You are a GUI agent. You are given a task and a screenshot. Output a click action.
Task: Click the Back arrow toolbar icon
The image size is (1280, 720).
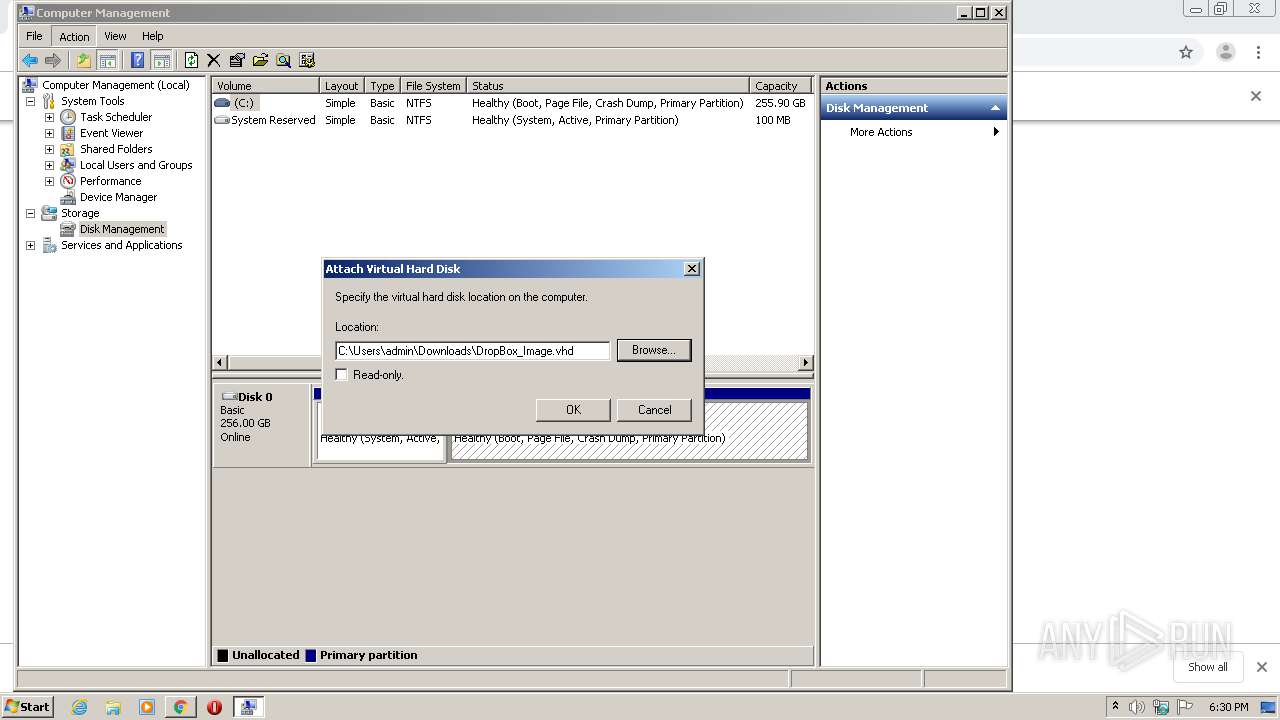[x=30, y=60]
